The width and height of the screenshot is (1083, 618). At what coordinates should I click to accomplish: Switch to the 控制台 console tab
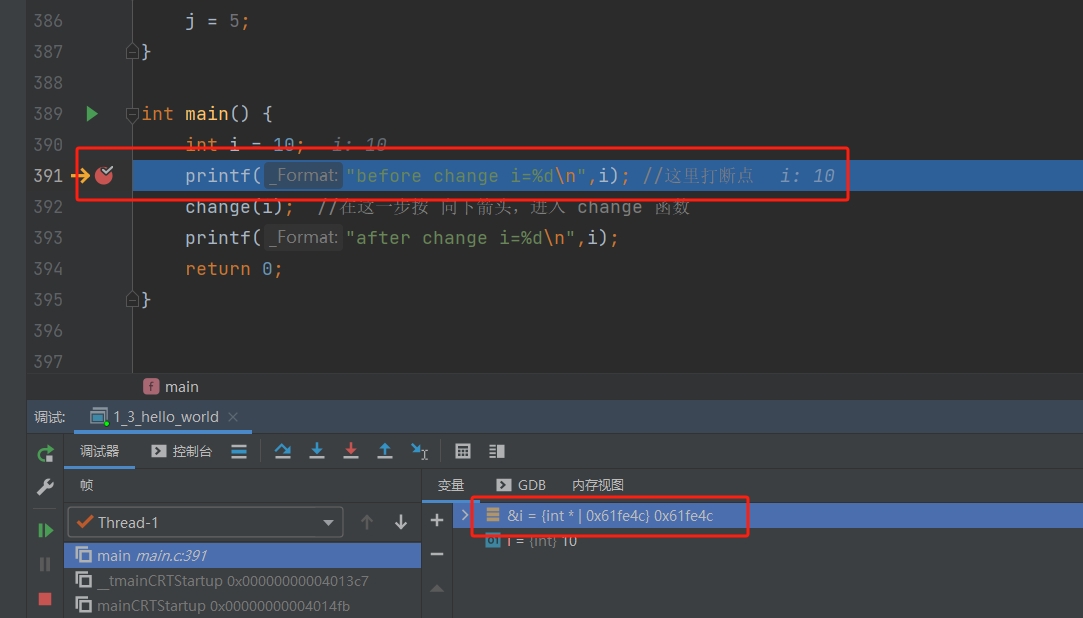[x=182, y=451]
